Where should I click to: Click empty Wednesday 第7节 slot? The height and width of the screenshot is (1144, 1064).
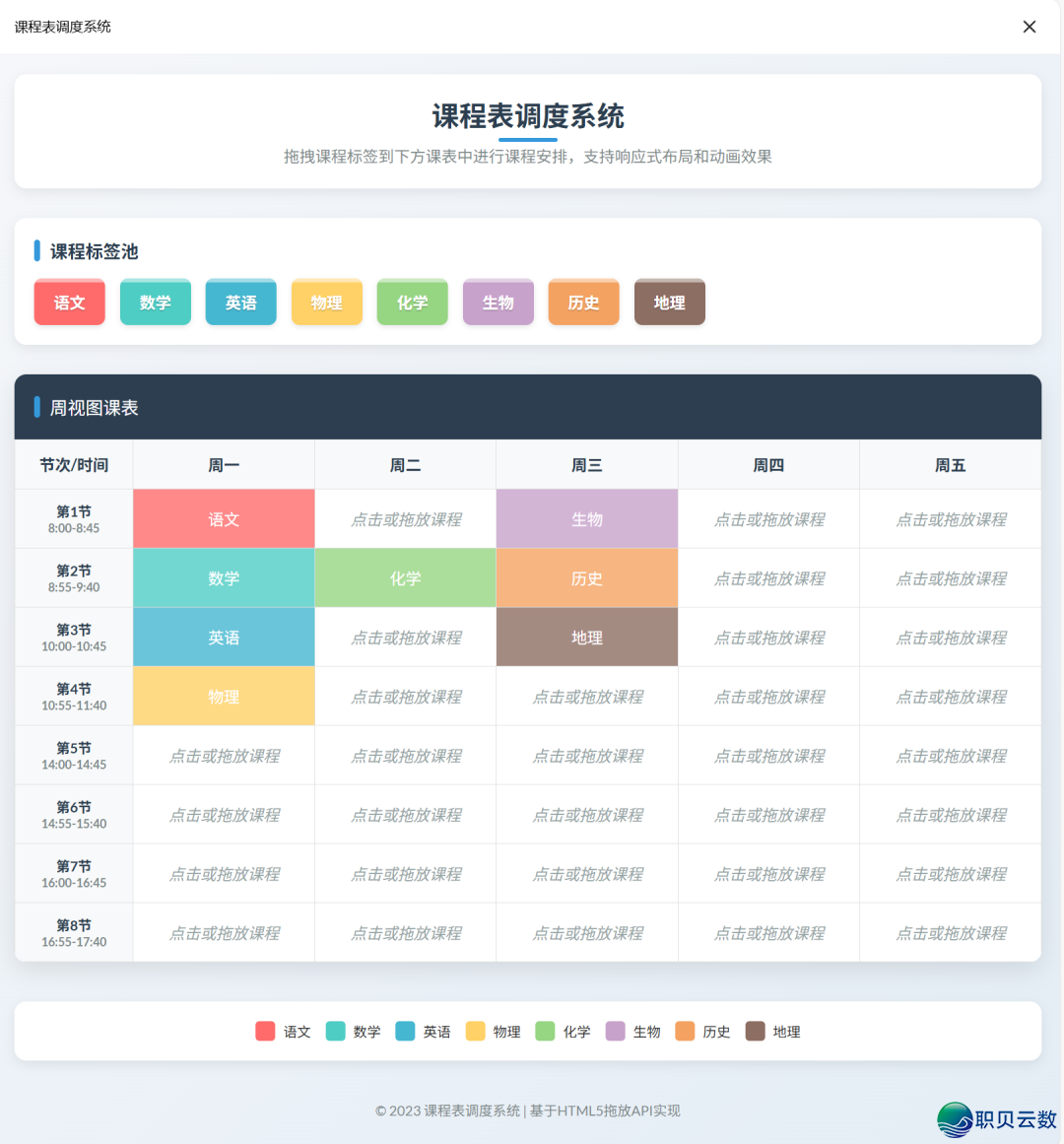(587, 873)
